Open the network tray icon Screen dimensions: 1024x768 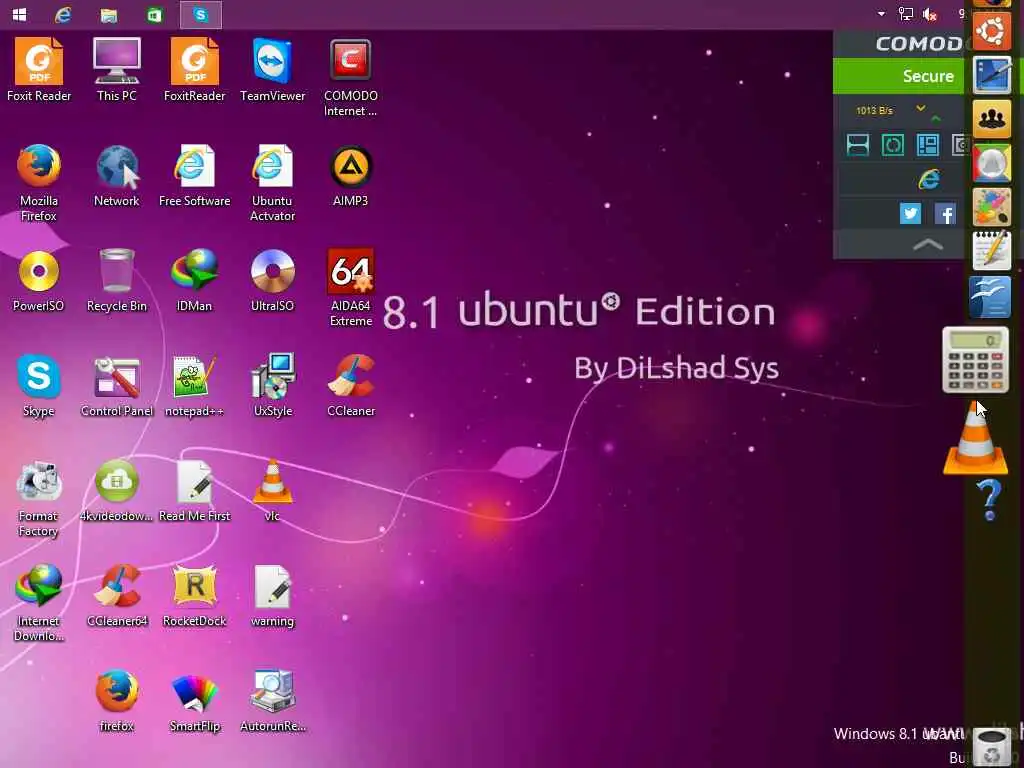(x=906, y=14)
